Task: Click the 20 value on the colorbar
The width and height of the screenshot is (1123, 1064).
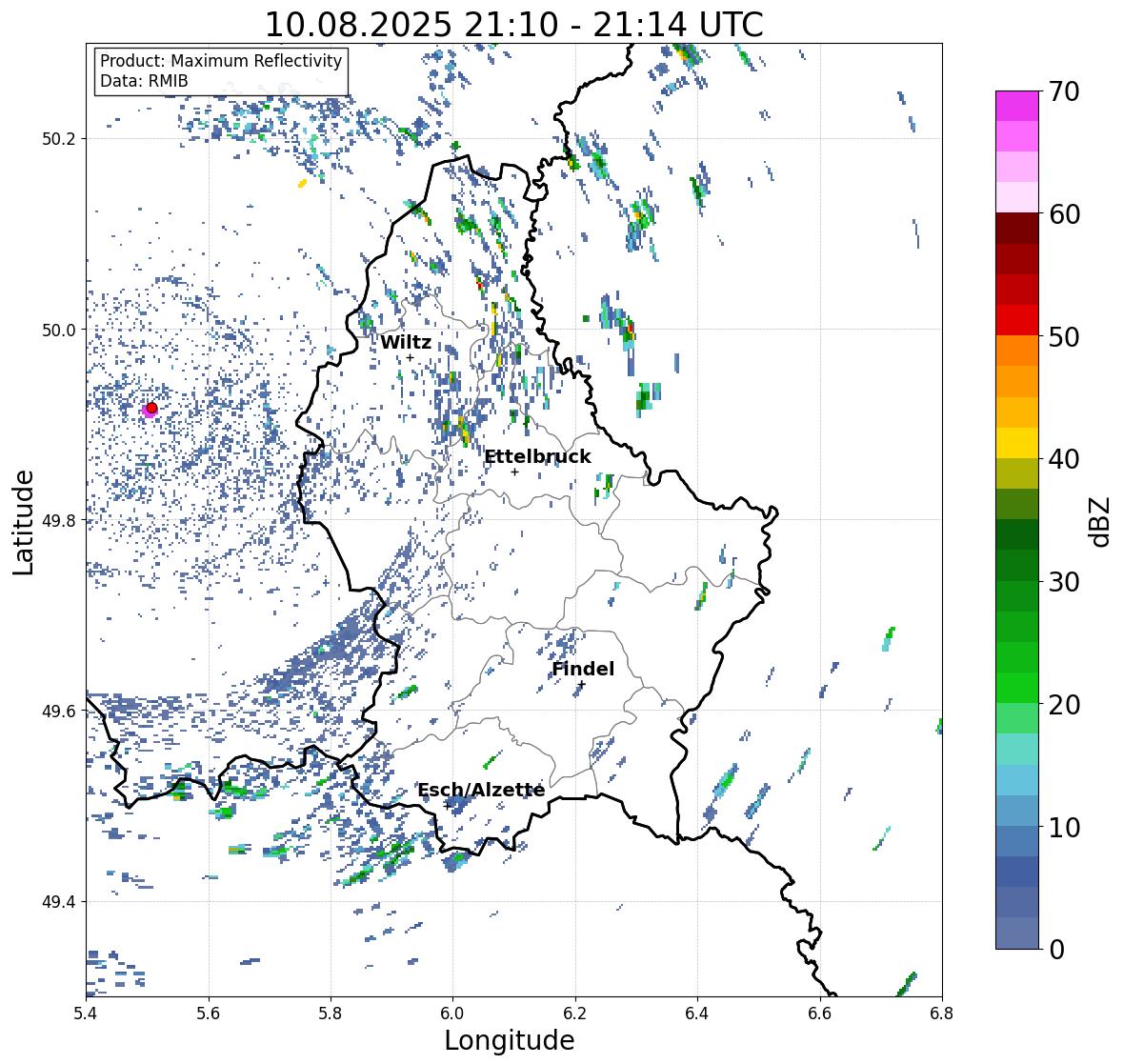Action: click(x=1064, y=704)
